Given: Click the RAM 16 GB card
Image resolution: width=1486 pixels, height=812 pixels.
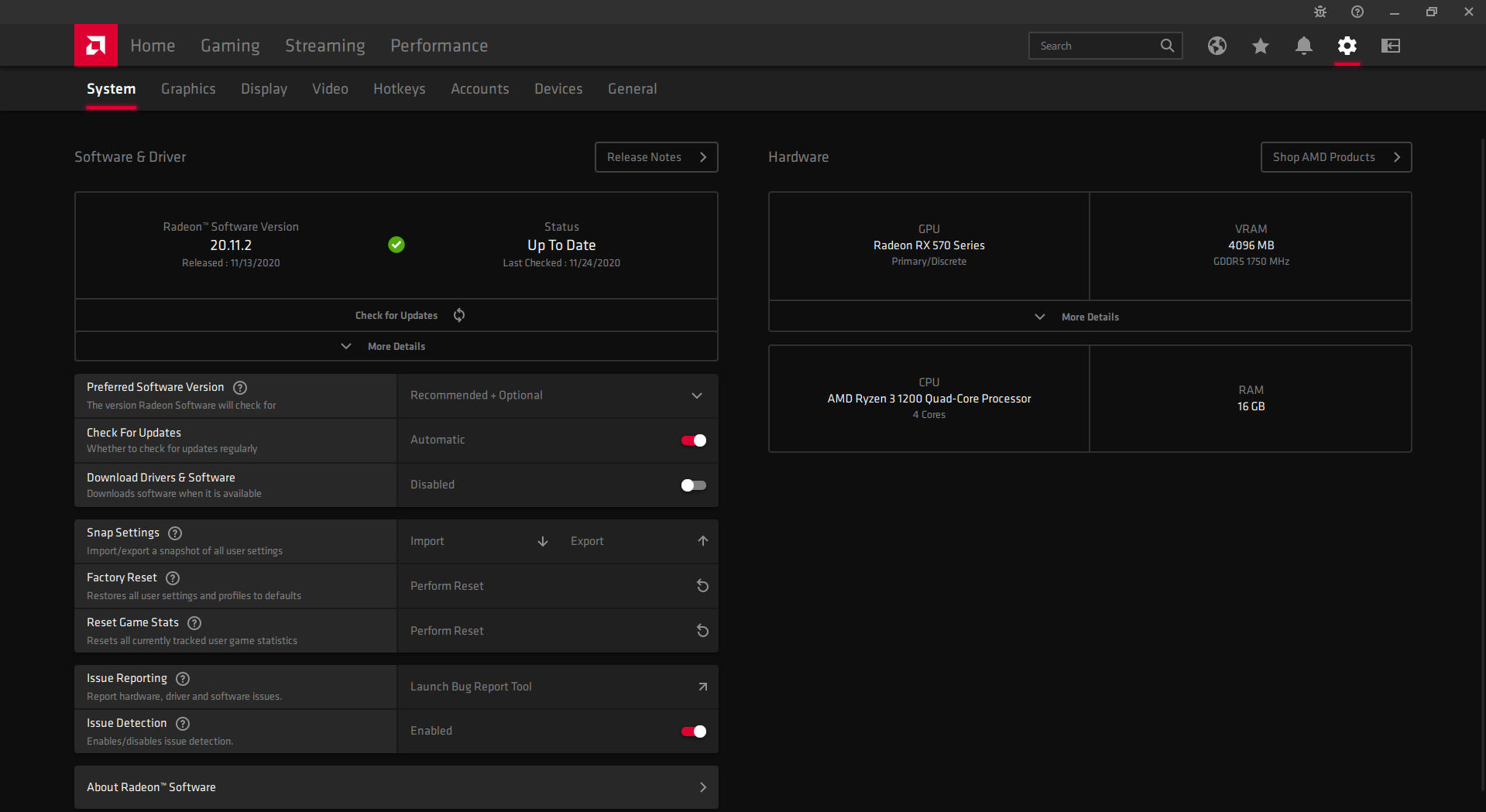Looking at the screenshot, I should (1251, 399).
